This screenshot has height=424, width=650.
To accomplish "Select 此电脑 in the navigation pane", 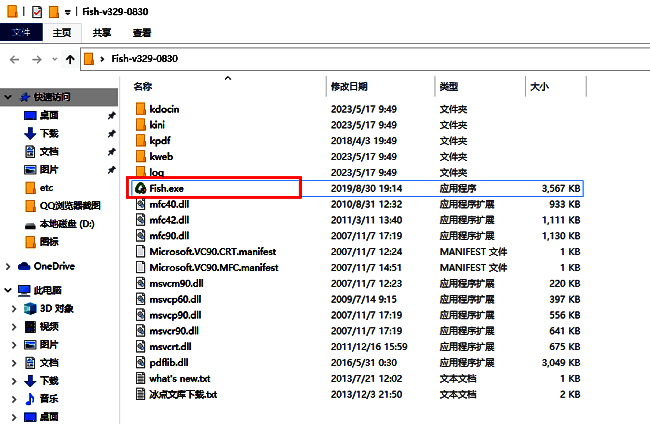I will [47, 290].
